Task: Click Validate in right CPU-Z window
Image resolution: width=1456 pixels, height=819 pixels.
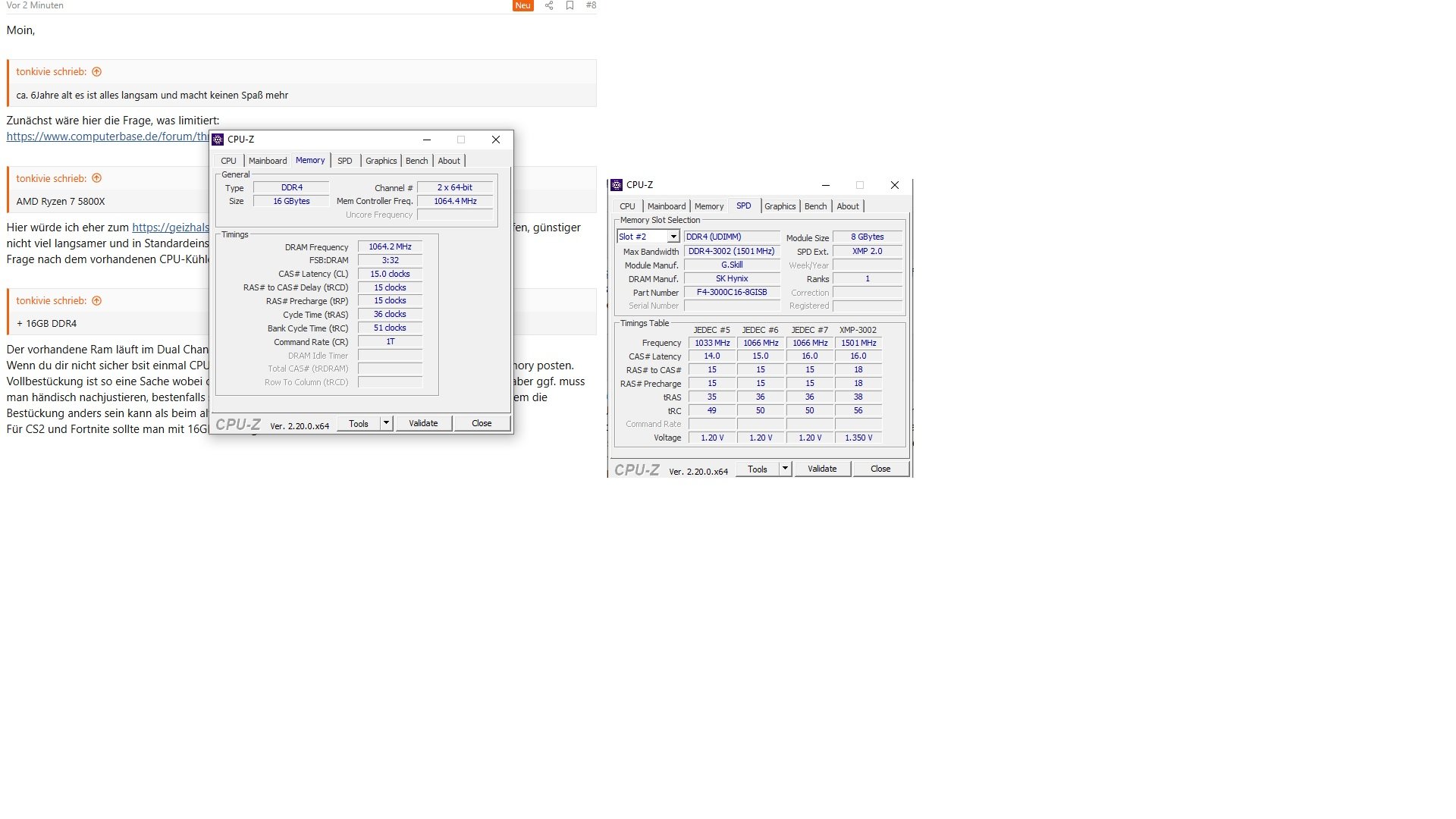Action: click(822, 469)
